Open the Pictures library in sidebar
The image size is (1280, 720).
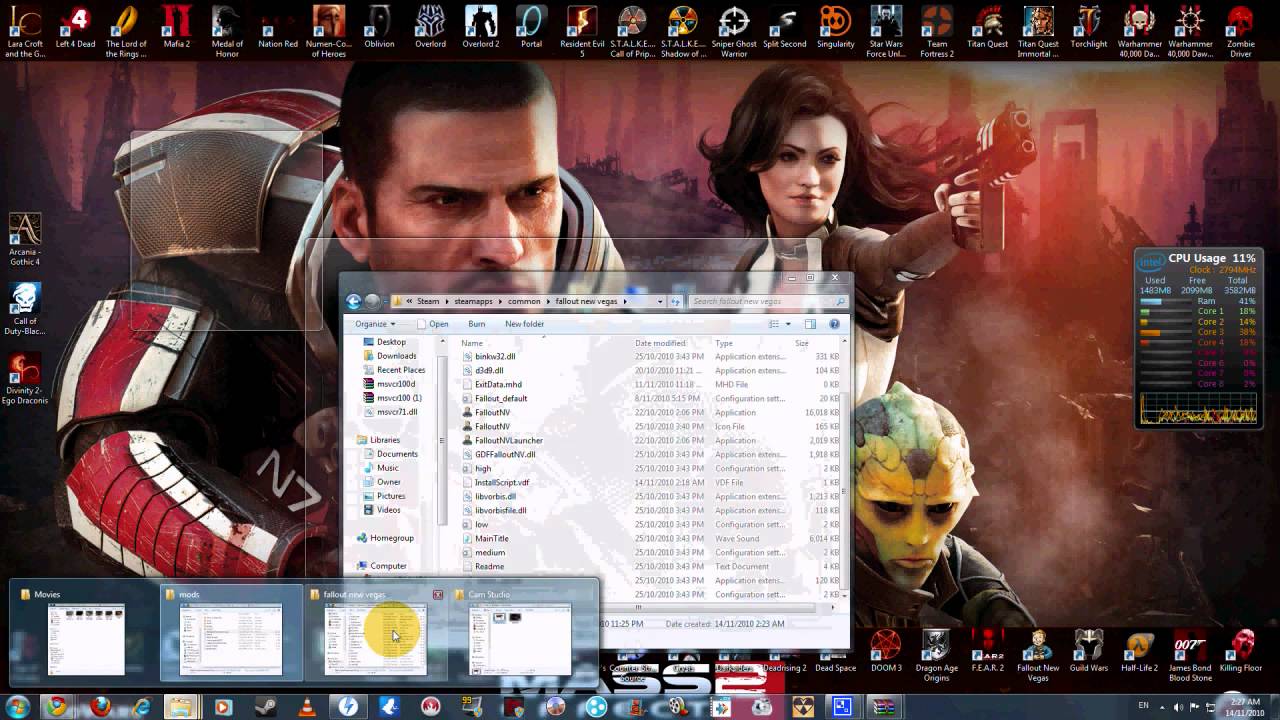(x=383, y=496)
